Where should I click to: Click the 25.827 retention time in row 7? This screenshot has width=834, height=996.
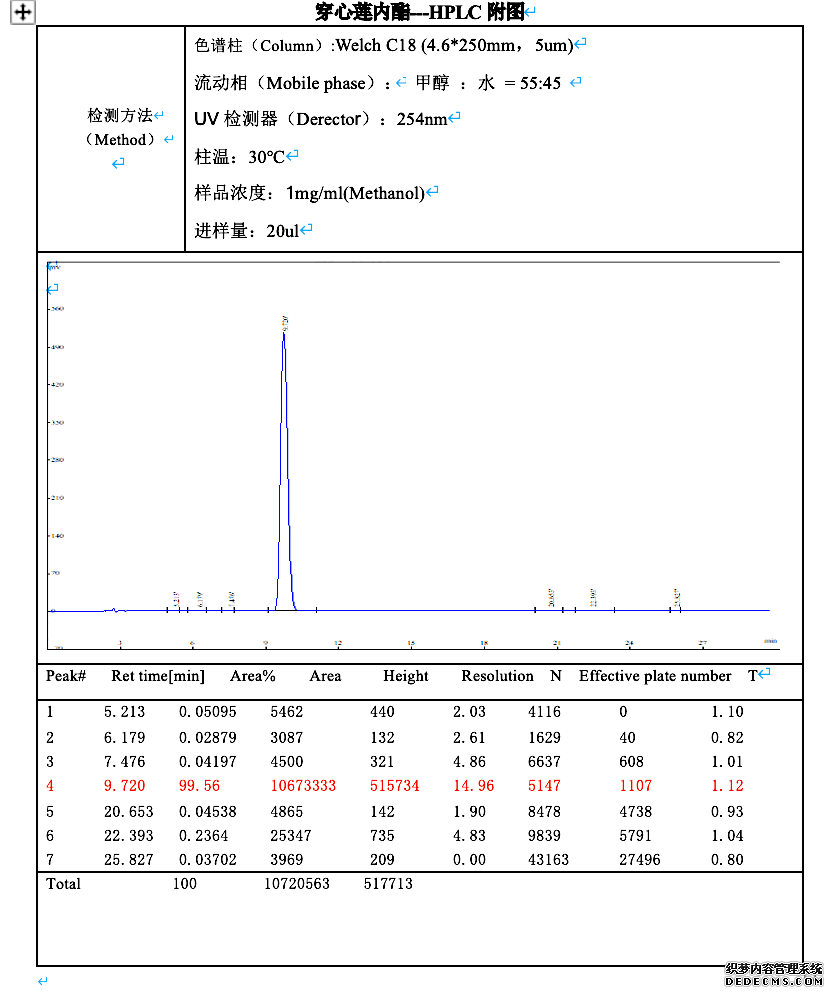pos(125,860)
